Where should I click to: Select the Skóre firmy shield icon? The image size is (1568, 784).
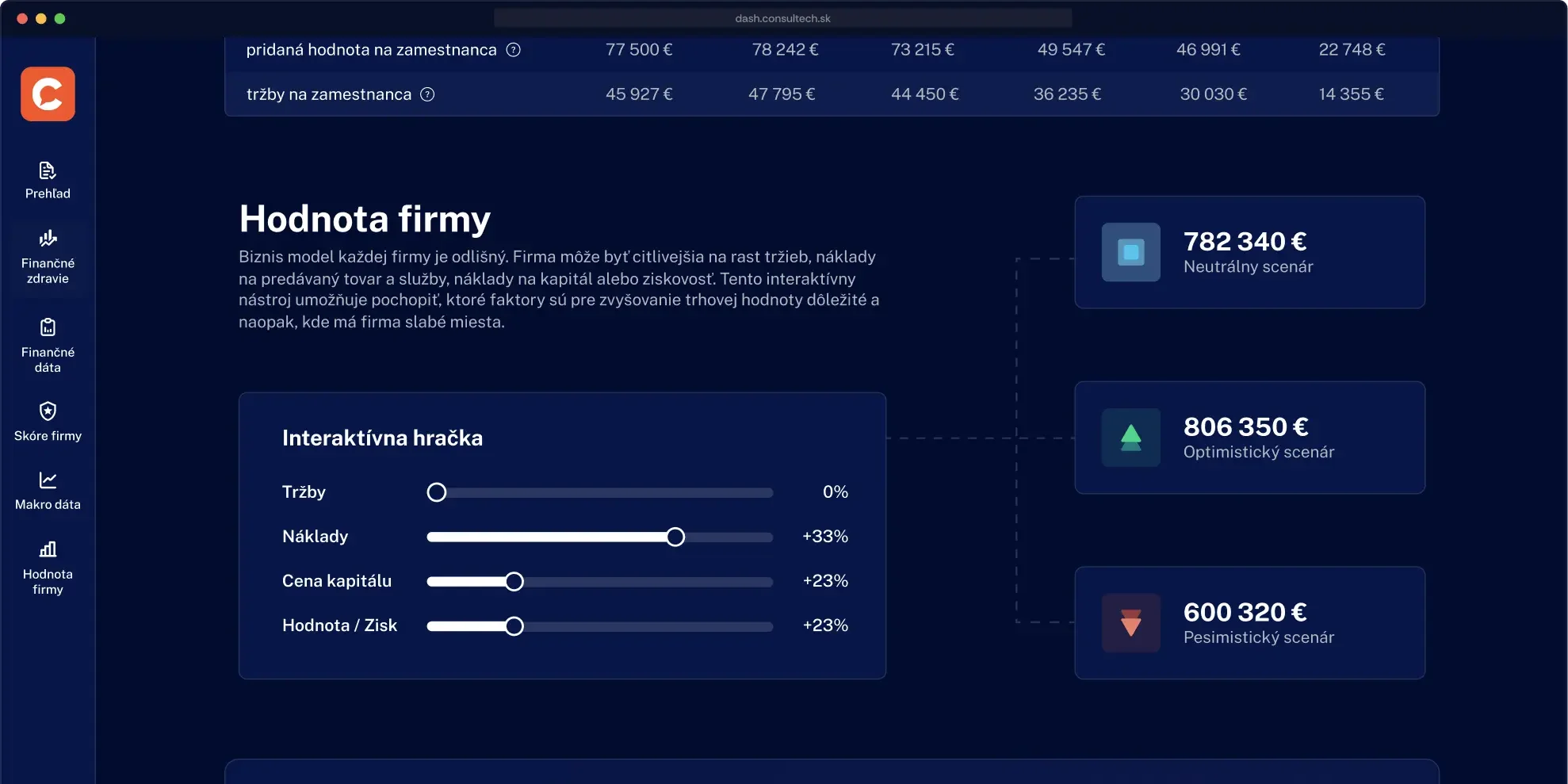(48, 411)
